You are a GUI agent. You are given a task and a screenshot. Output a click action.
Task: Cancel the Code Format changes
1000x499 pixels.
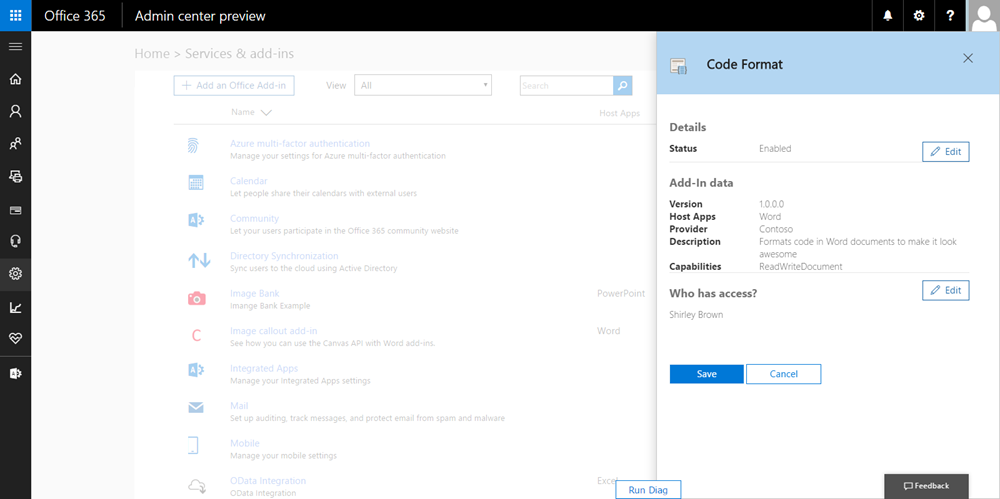click(x=783, y=374)
